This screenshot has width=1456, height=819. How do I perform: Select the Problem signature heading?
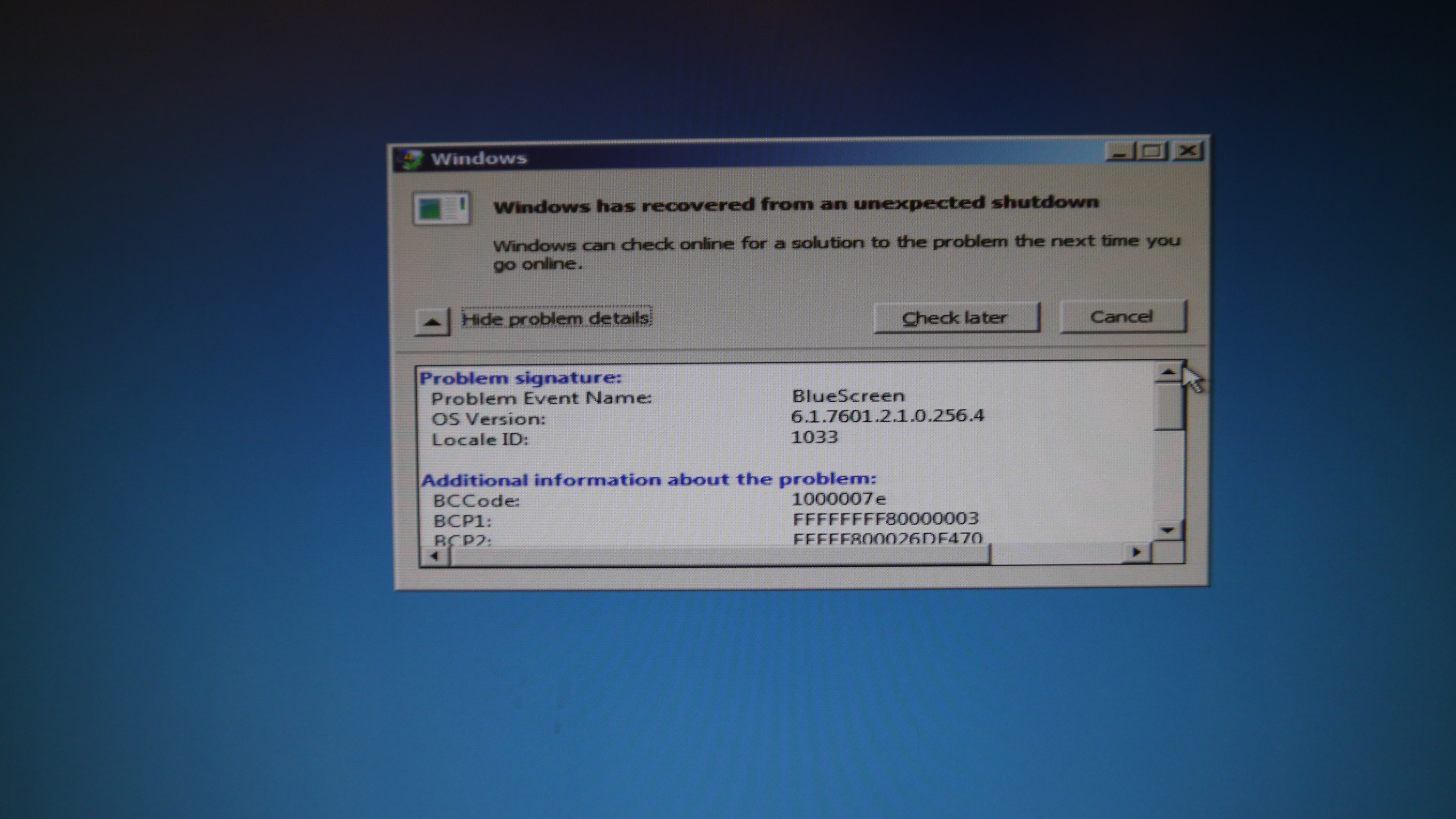pos(521,377)
